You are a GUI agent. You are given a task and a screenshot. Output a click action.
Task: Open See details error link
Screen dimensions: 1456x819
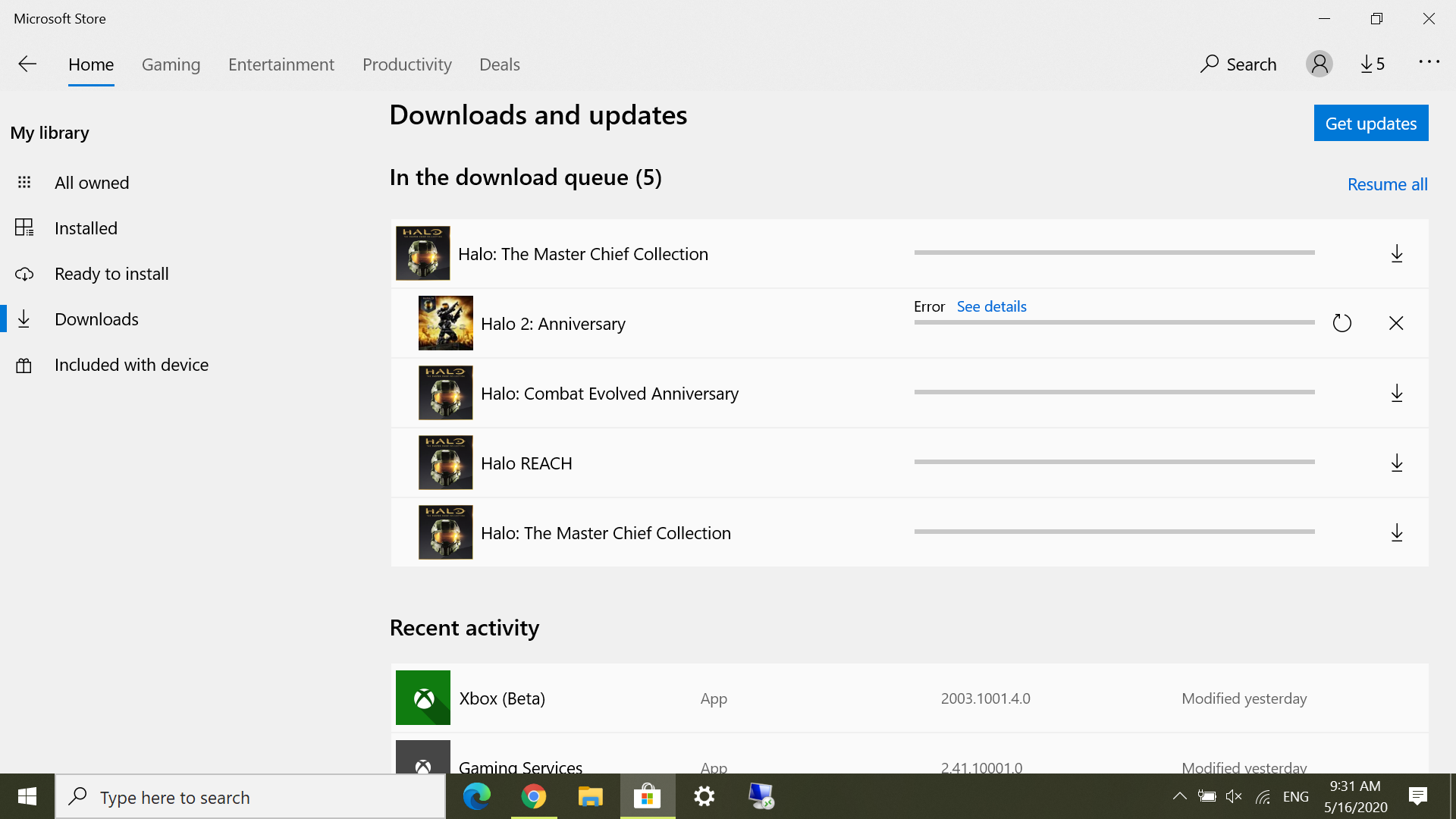pos(991,306)
